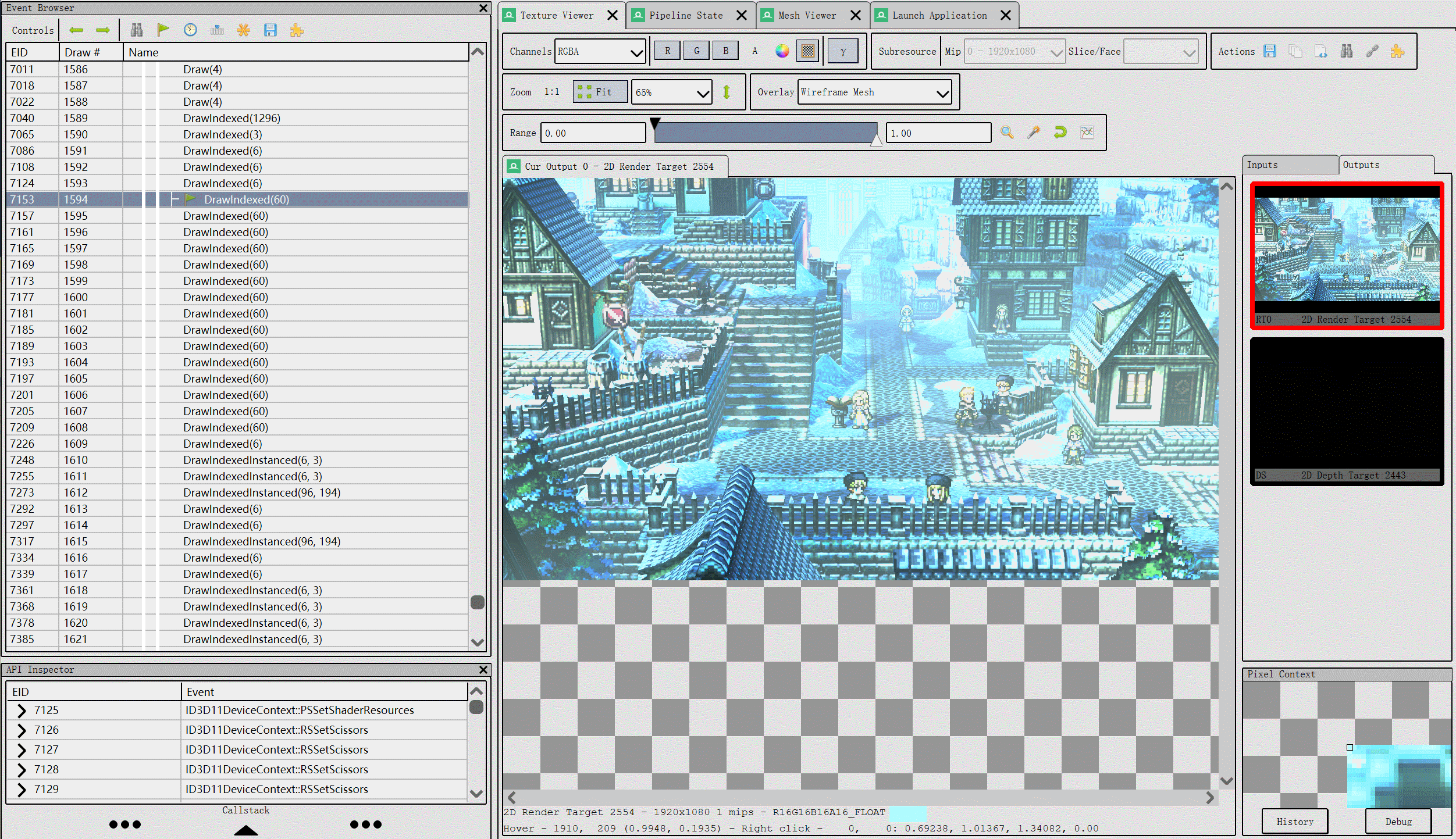Copy texture using Actions copy icon
1456x839 pixels.
1295,51
